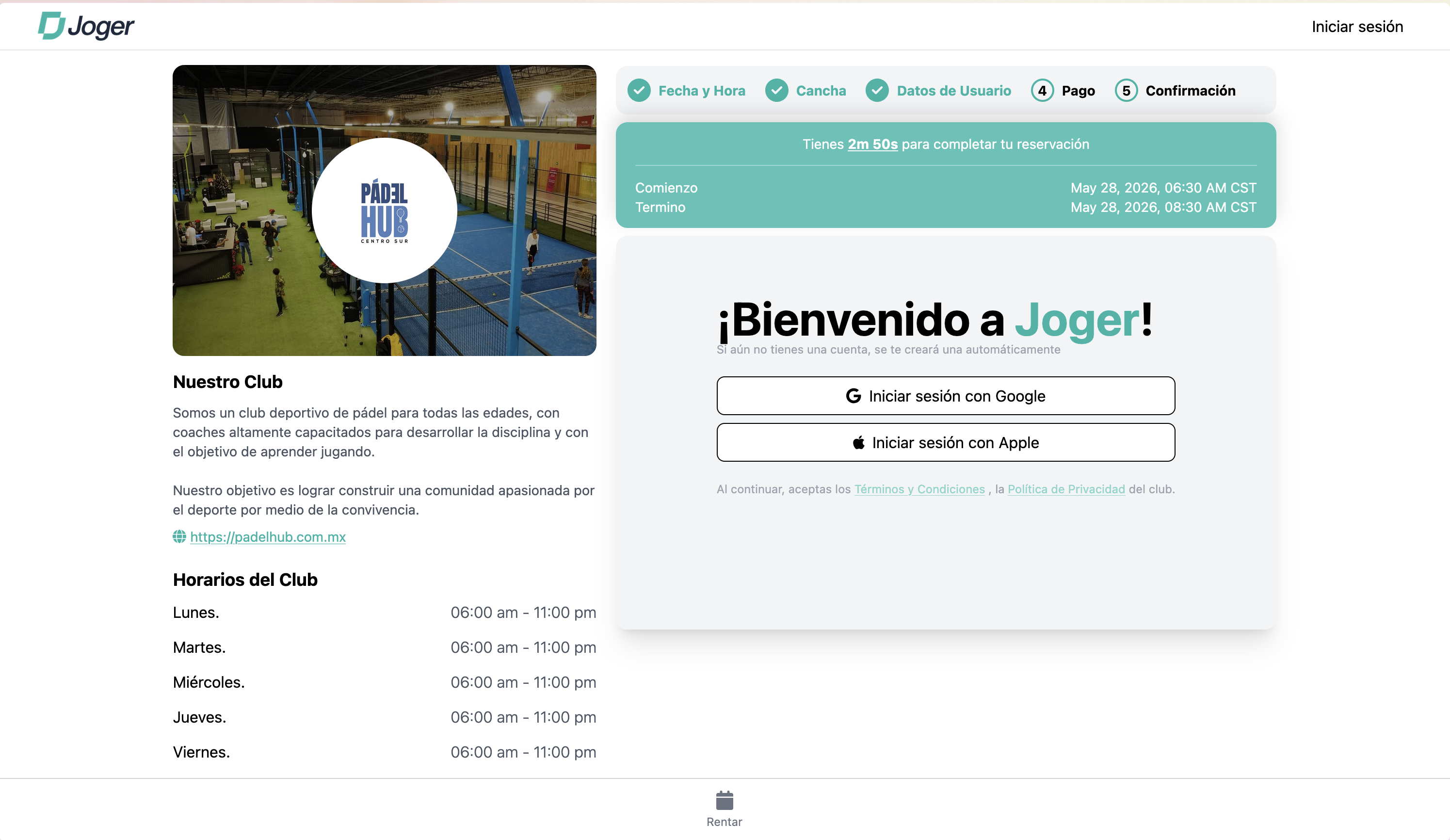Click the Nuestro Club heading

(227, 382)
